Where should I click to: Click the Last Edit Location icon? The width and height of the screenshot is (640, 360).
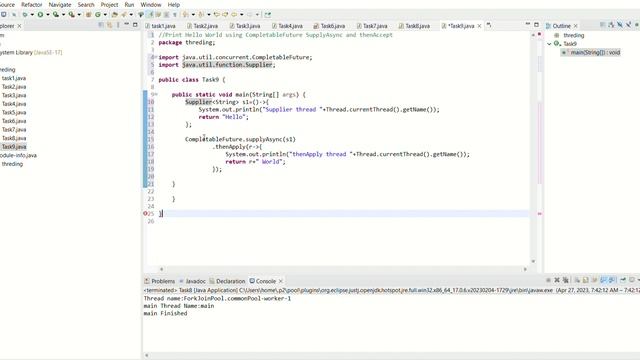coord(217,15)
